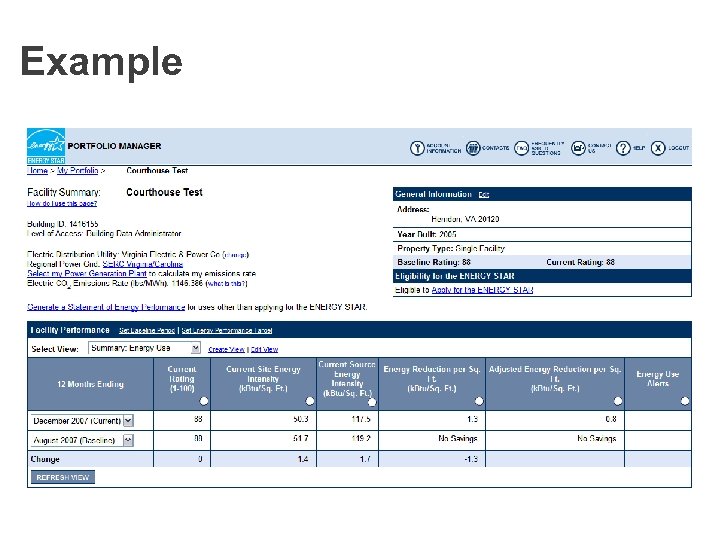Open the Account Information key icon
Screen dimensions: 720x540
click(417, 148)
